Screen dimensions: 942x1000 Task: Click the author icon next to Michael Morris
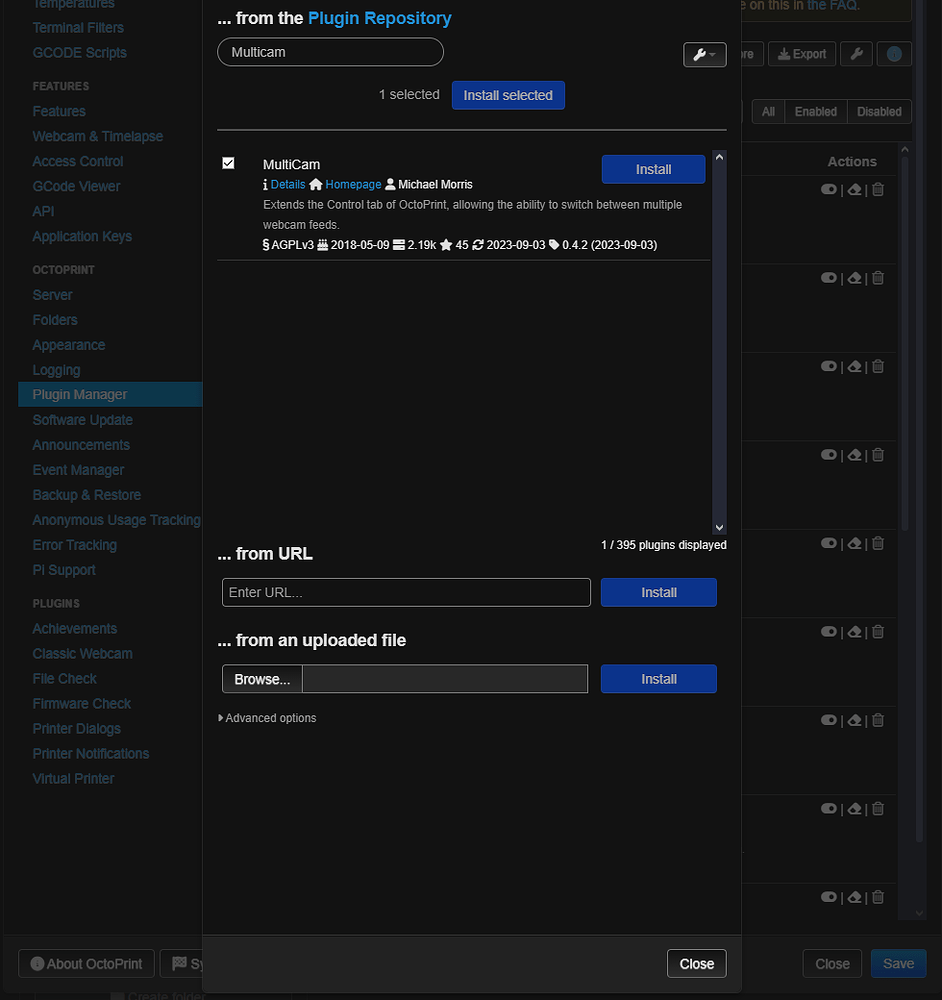pyautogui.click(x=393, y=184)
